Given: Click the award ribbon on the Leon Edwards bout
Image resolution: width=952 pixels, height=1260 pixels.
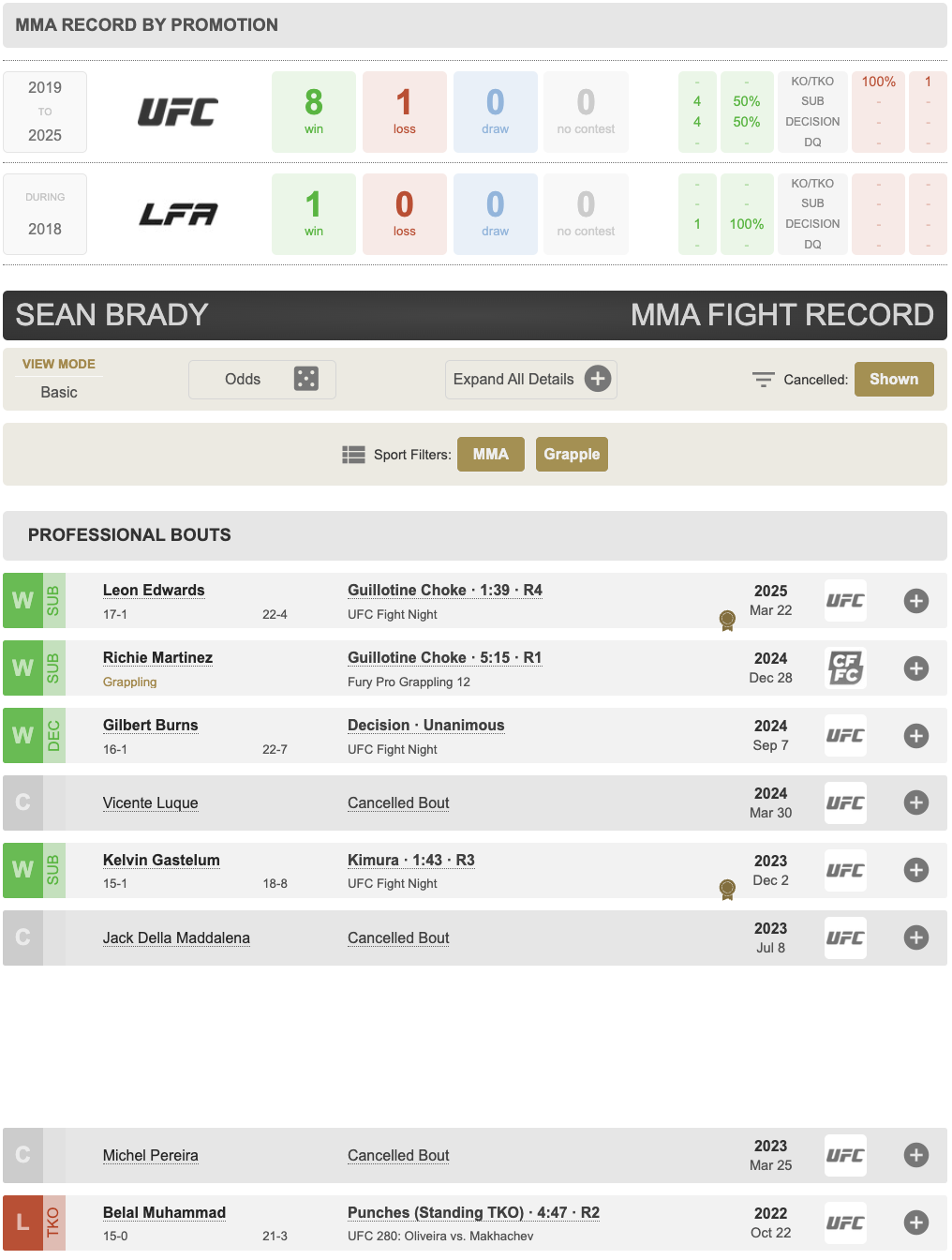Looking at the screenshot, I should coord(727,621).
